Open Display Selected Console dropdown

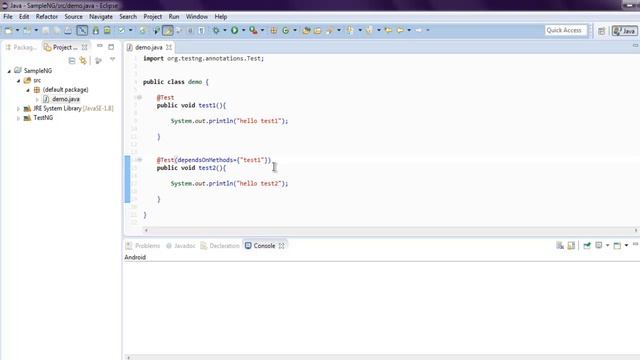tap(607, 245)
